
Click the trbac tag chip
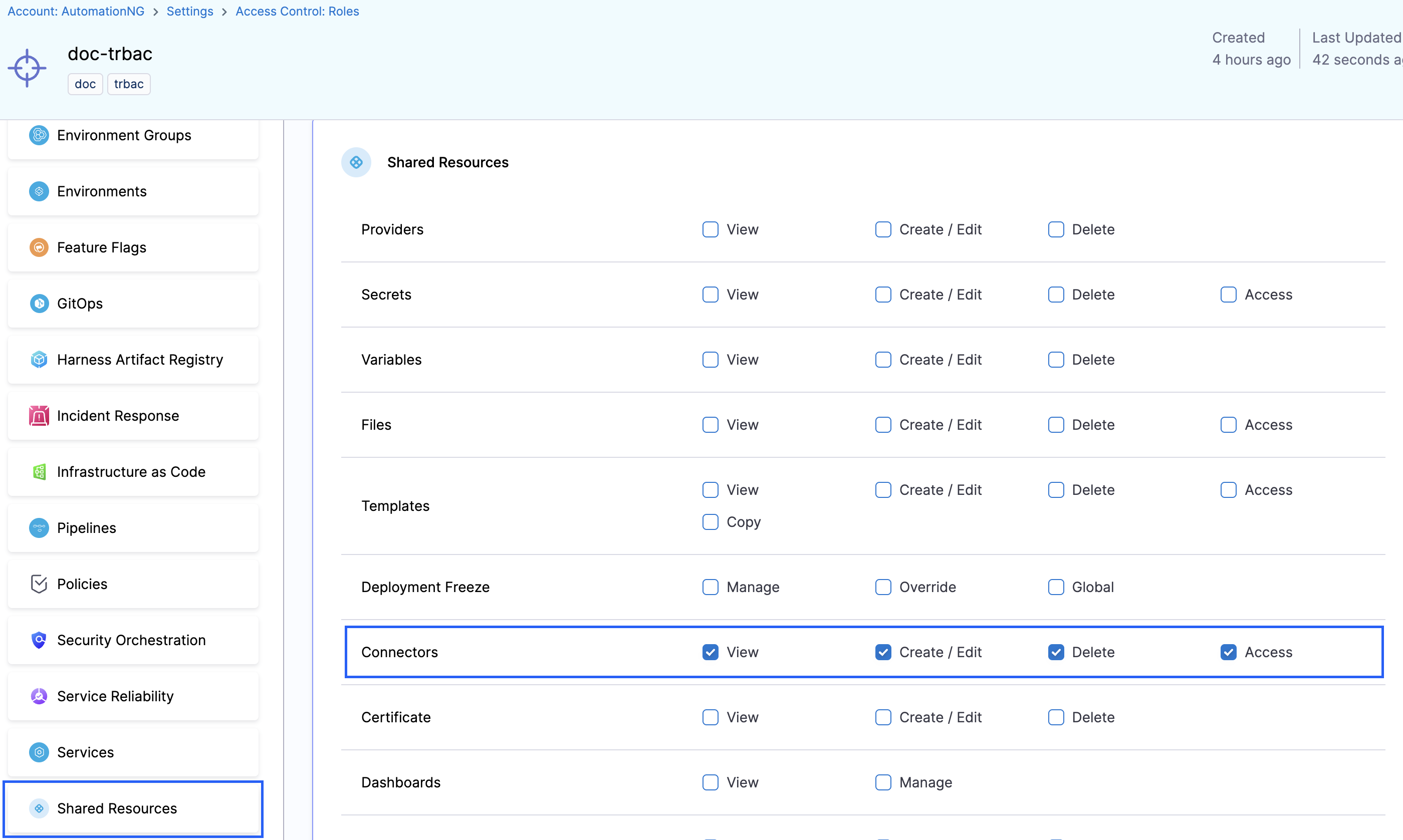point(128,84)
